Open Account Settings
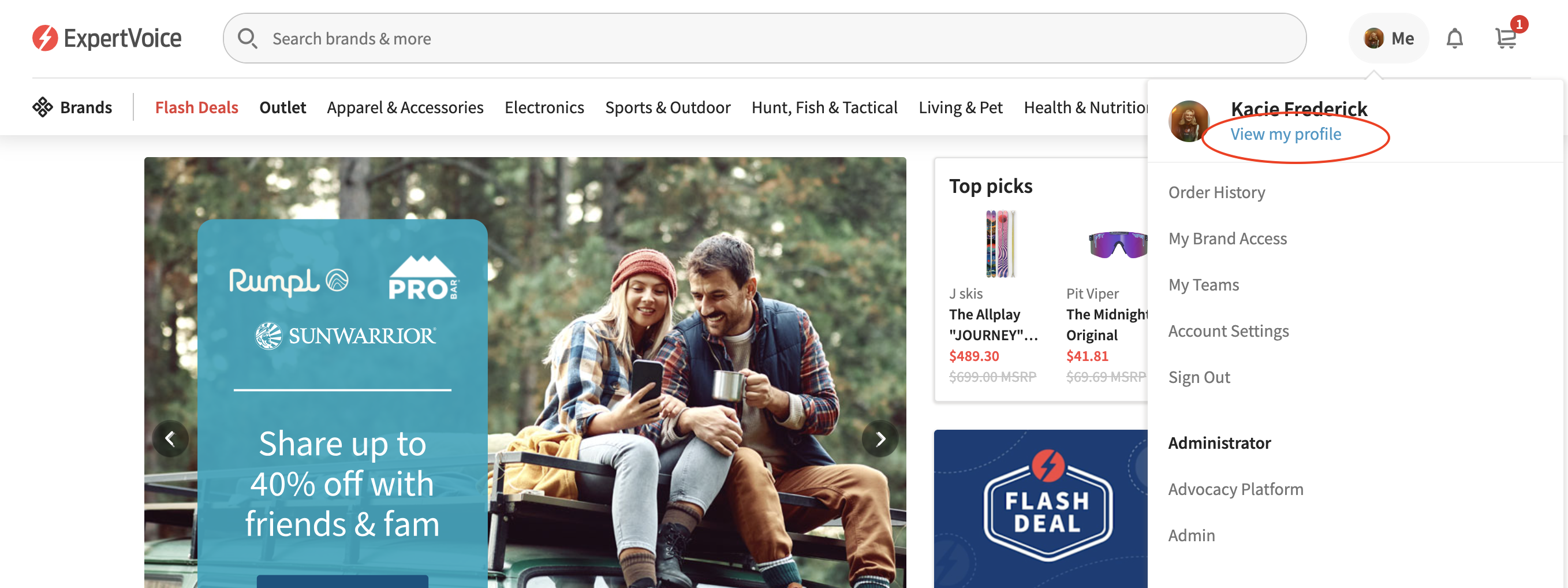The image size is (1568, 588). pos(1229,331)
